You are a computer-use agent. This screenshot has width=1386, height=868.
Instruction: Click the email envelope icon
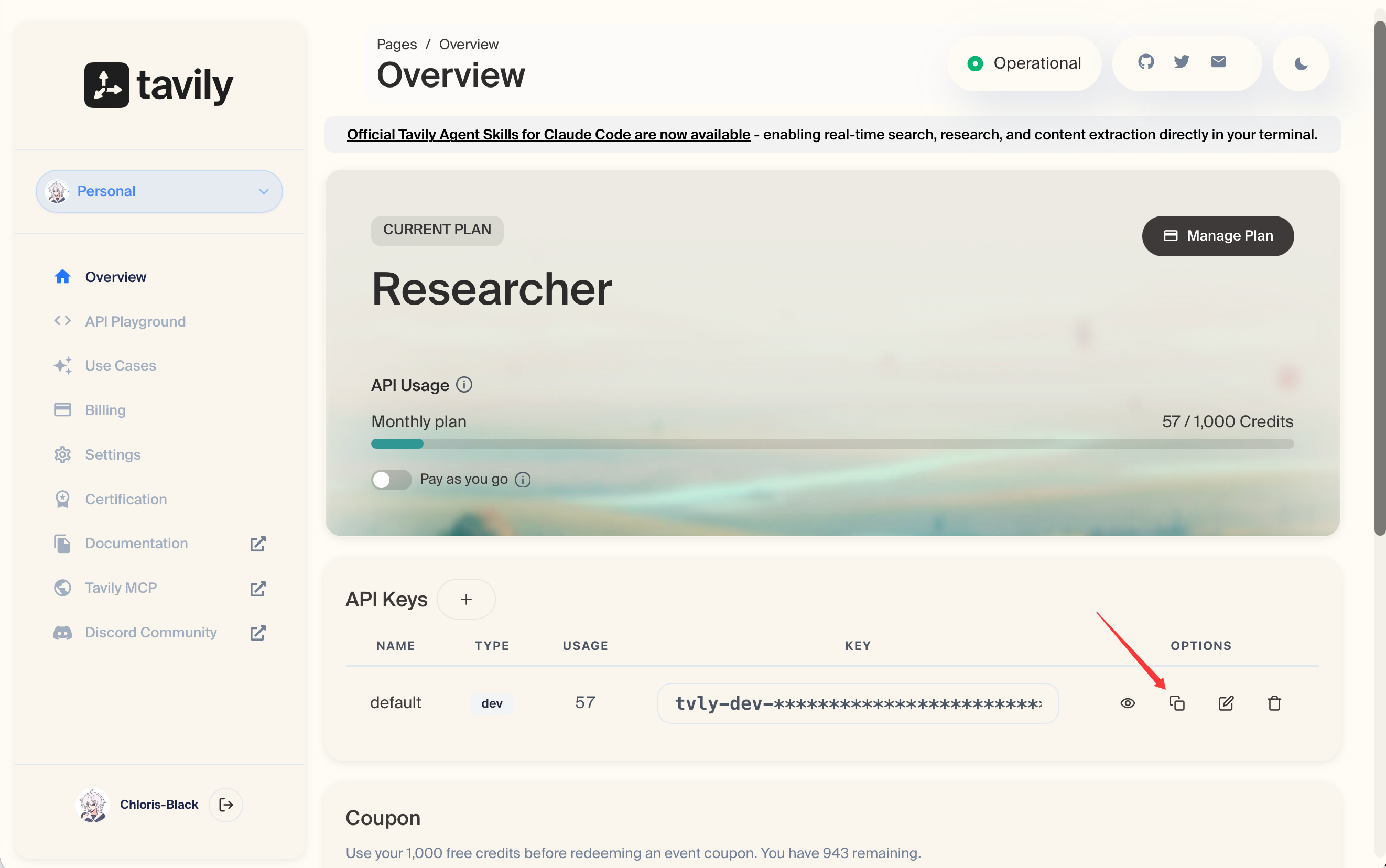[x=1218, y=61]
